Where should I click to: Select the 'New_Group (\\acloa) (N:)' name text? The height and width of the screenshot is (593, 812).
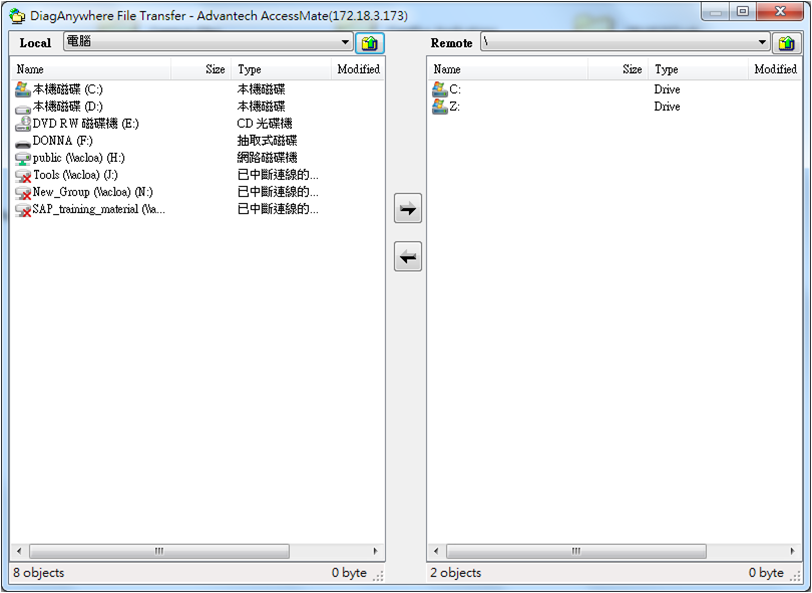93,192
